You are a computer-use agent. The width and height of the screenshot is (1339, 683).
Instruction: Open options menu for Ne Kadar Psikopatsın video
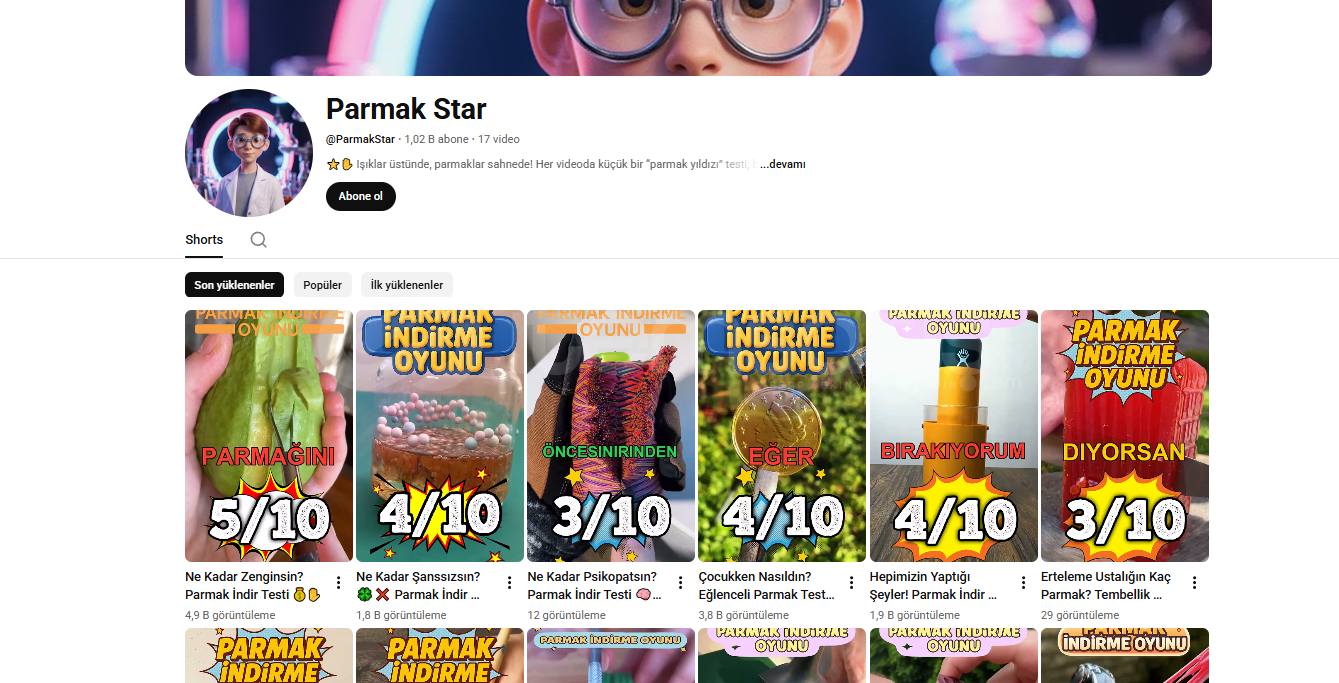(680, 583)
